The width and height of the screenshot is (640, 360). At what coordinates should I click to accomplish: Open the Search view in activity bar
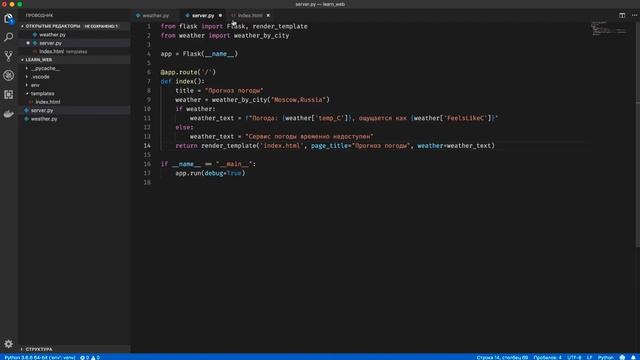(9, 37)
